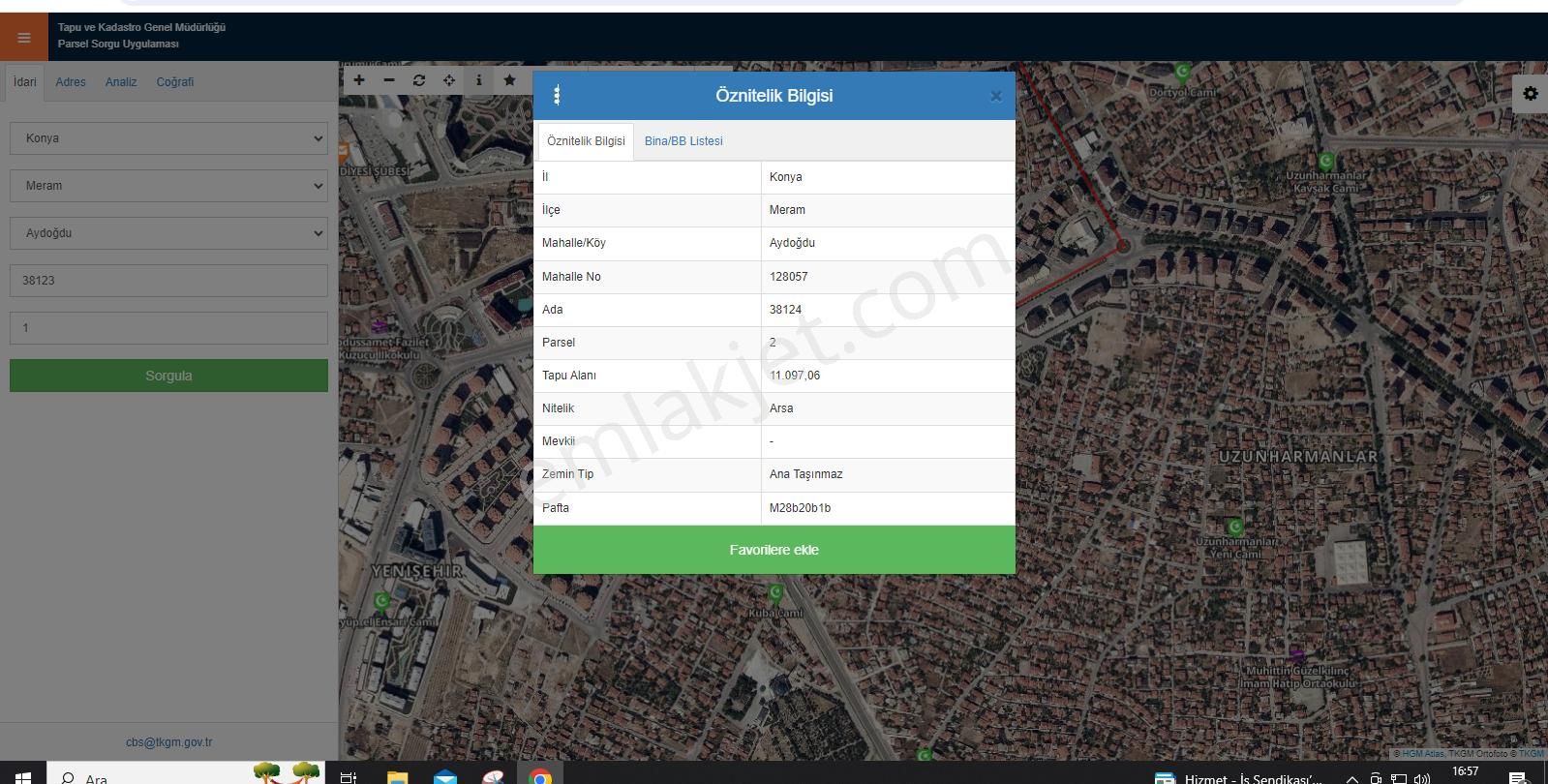Open map settings gear icon
The height and width of the screenshot is (784, 1548).
point(1530,94)
